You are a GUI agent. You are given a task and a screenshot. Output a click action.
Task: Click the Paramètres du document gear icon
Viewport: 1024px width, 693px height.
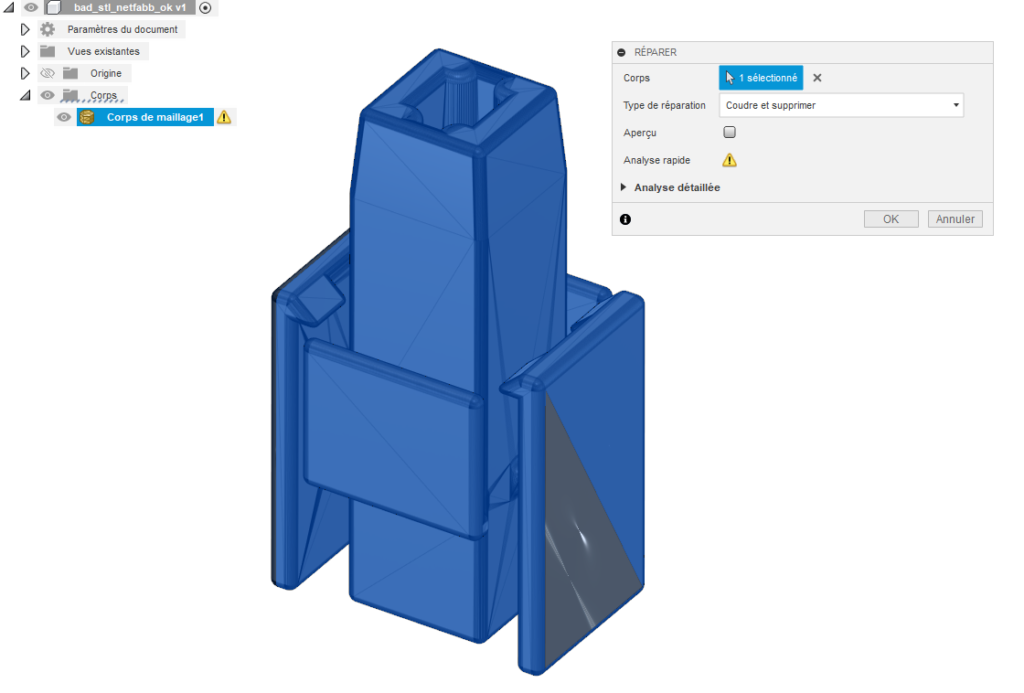coord(45,29)
